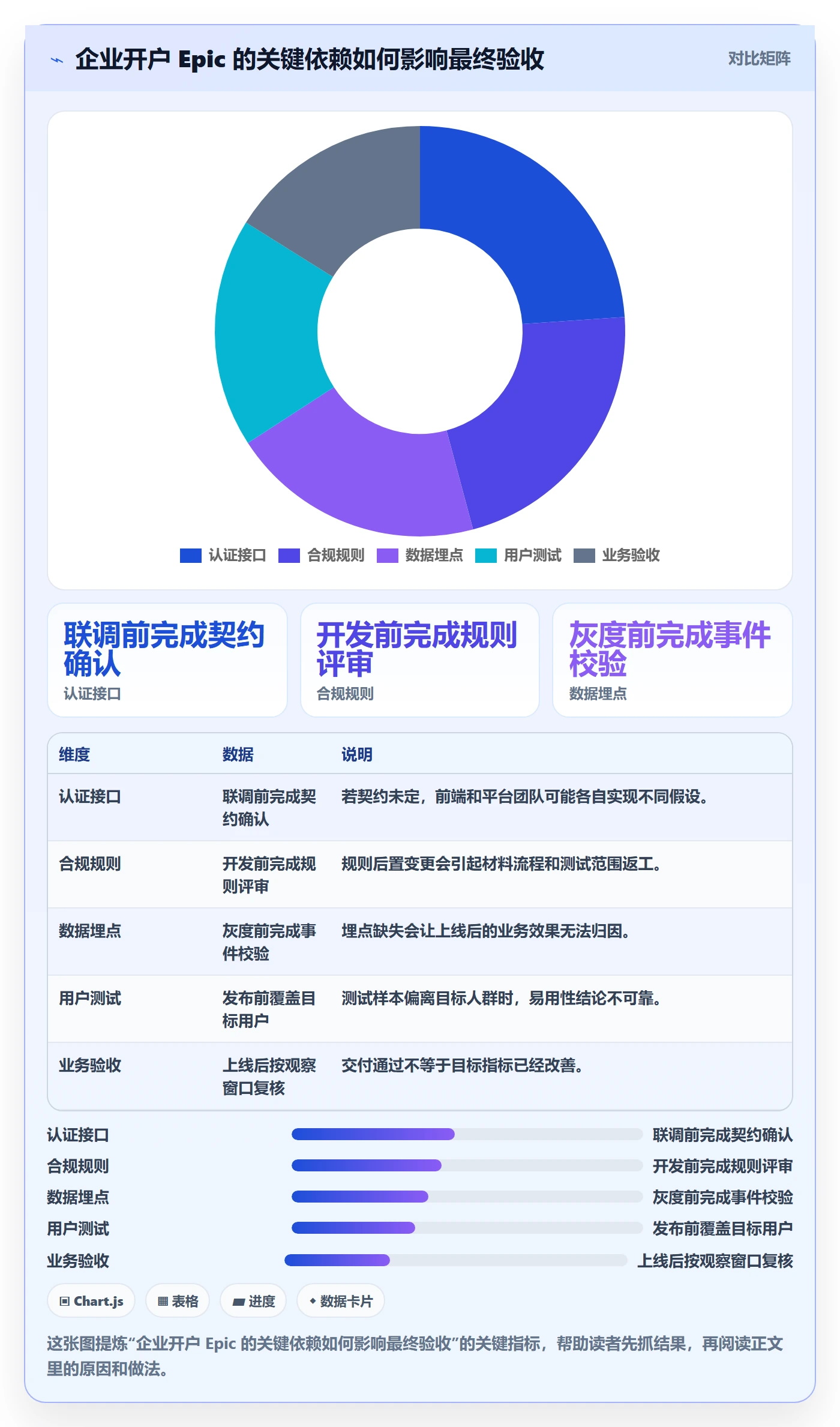Click the 发布前覆盖目标用户 table cell
This screenshot has height=1427, width=840.
pyautogui.click(x=269, y=1009)
